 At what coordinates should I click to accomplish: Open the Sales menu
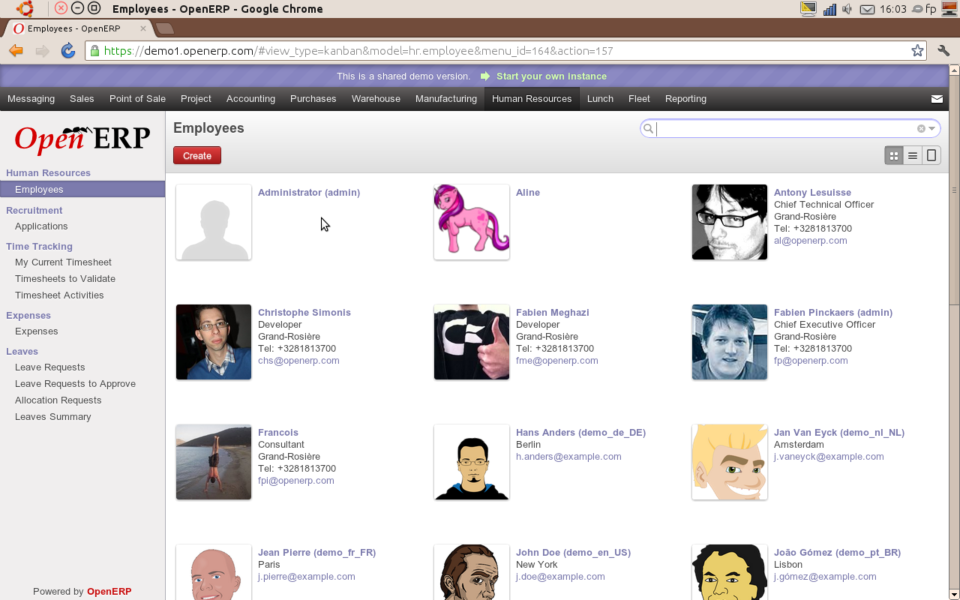pos(82,99)
